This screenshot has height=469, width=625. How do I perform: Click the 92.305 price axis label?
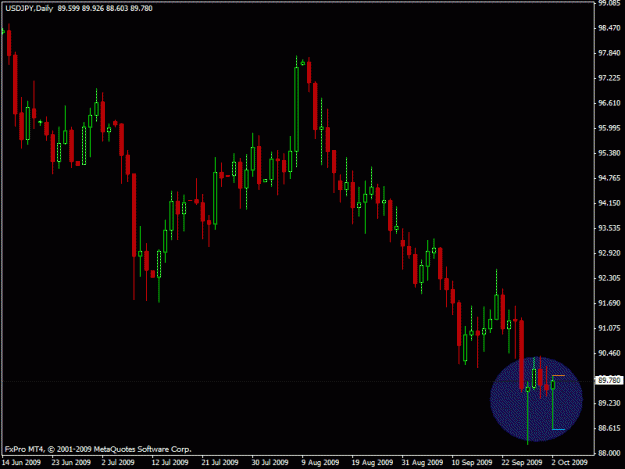609,278
